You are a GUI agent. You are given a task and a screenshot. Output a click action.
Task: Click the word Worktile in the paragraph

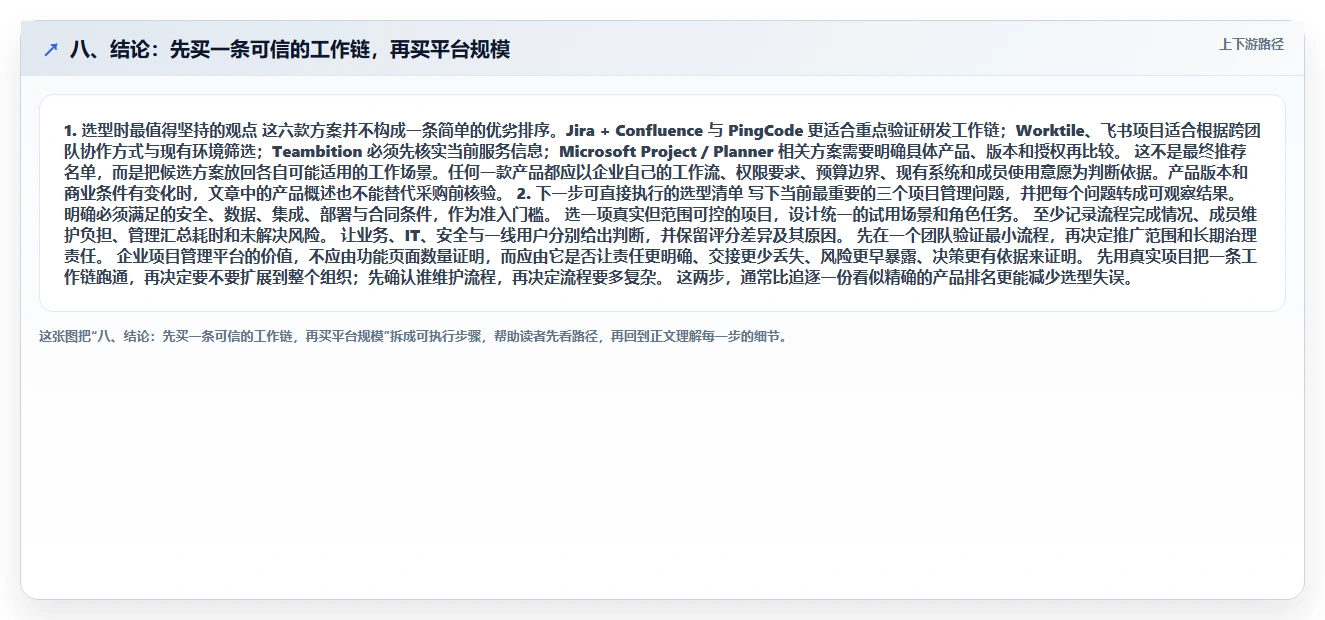(1051, 131)
